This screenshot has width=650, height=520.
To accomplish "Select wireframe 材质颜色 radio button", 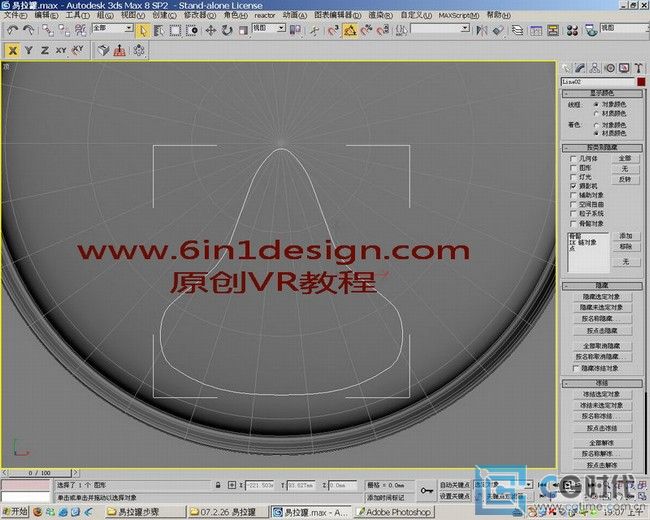I will [596, 113].
